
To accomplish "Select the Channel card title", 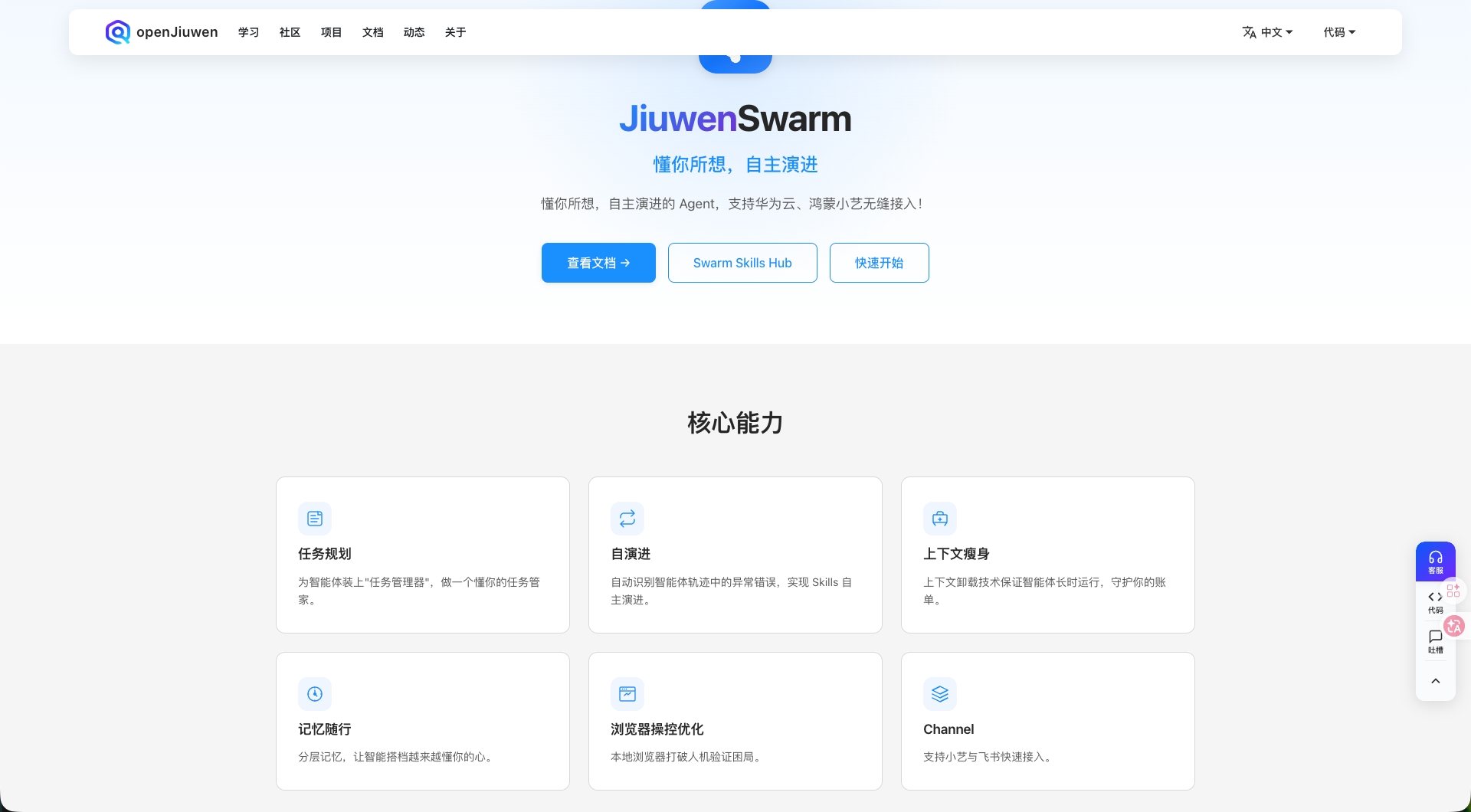I will click(x=948, y=729).
